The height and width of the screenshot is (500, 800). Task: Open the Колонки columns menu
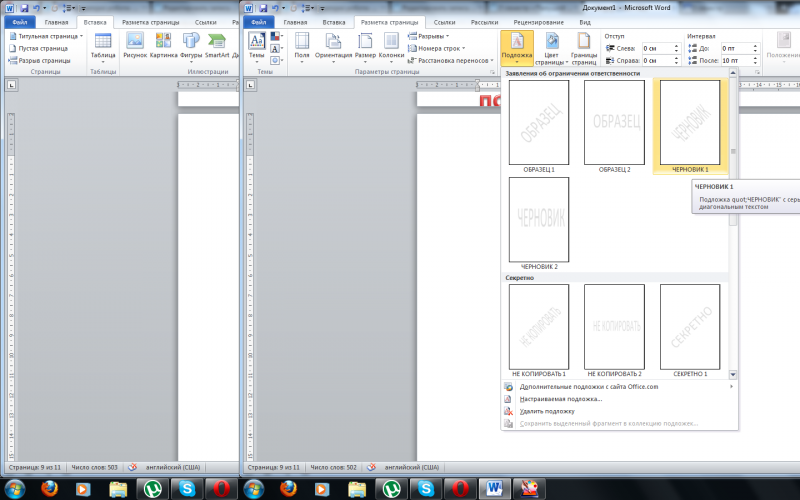pyautogui.click(x=391, y=48)
